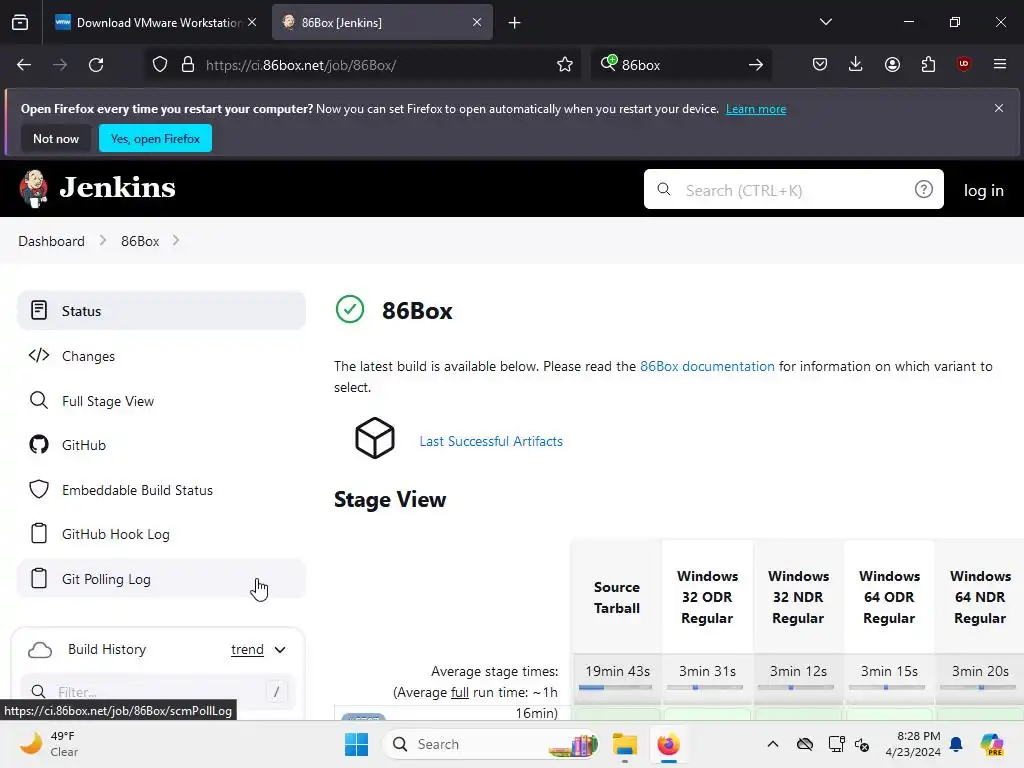Viewport: 1024px width, 768px height.
Task: Click Firefox icon in taskbar
Action: coord(668,744)
